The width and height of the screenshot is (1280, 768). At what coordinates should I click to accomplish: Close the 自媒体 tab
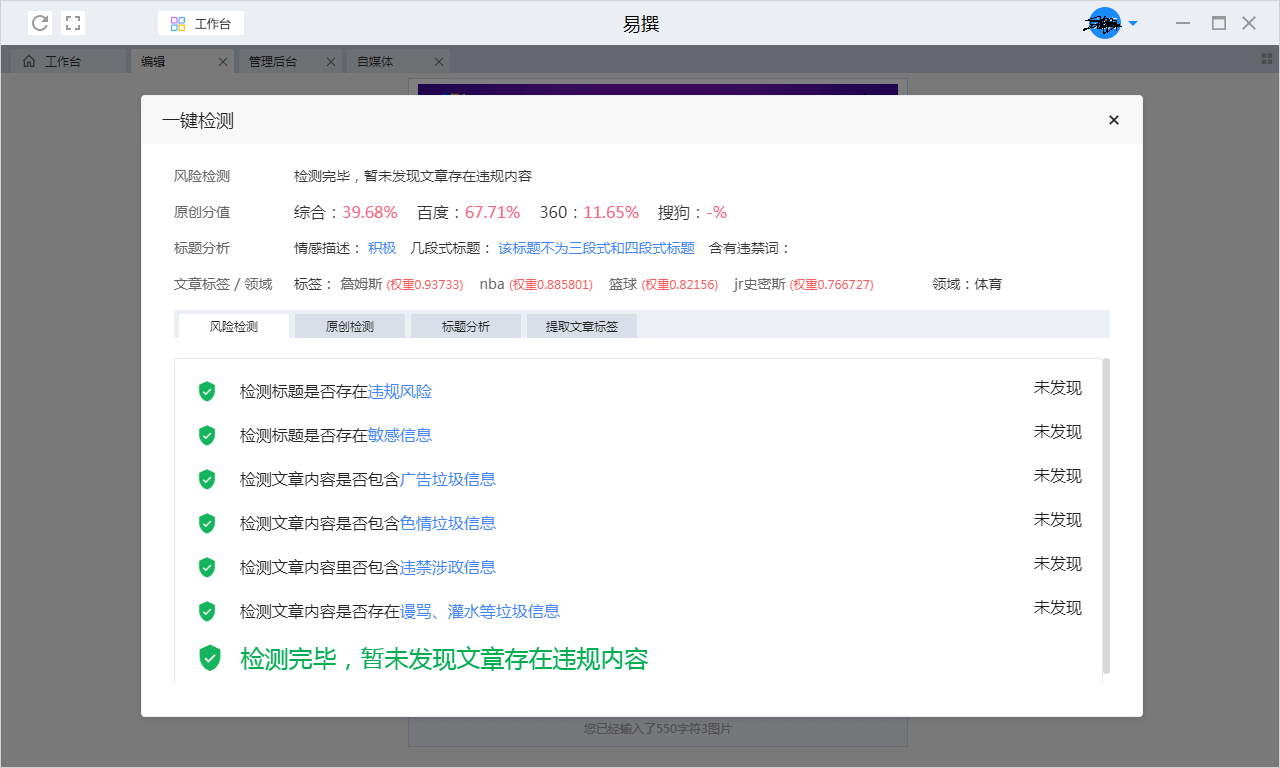tap(438, 62)
